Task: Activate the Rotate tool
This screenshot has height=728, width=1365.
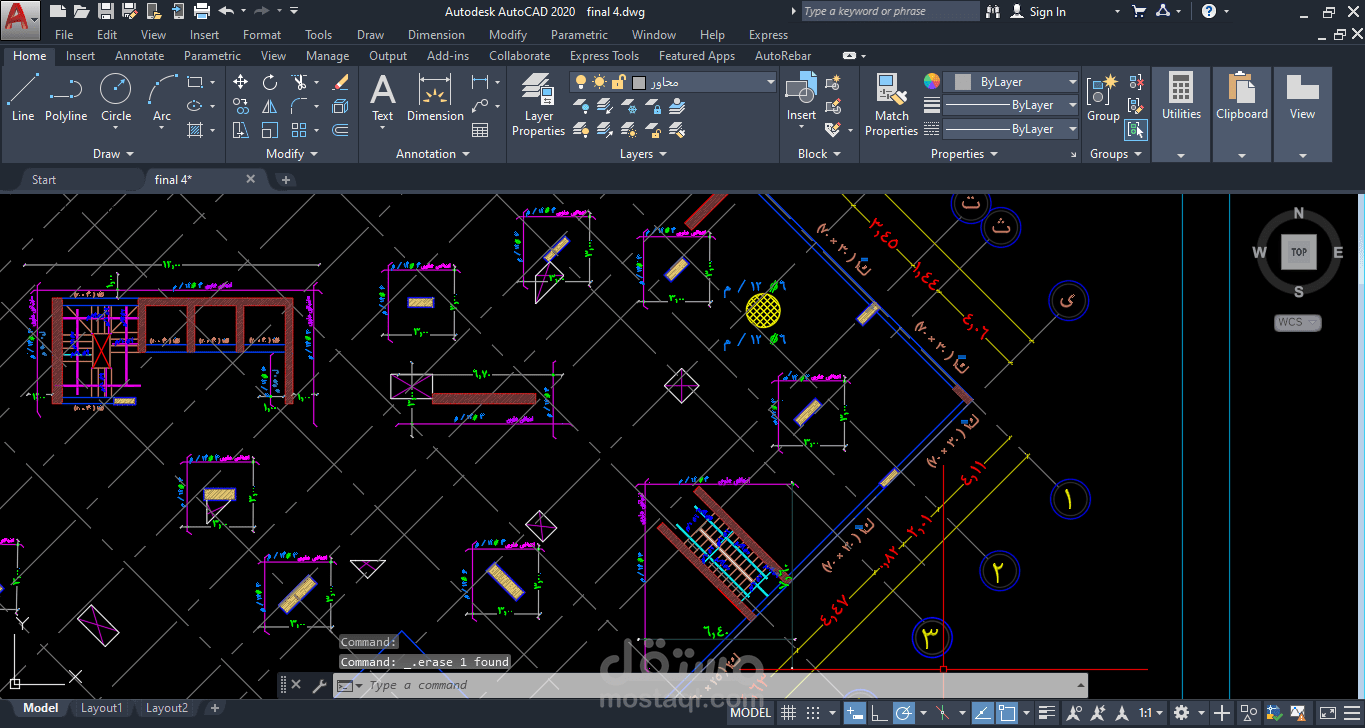Action: 270,82
